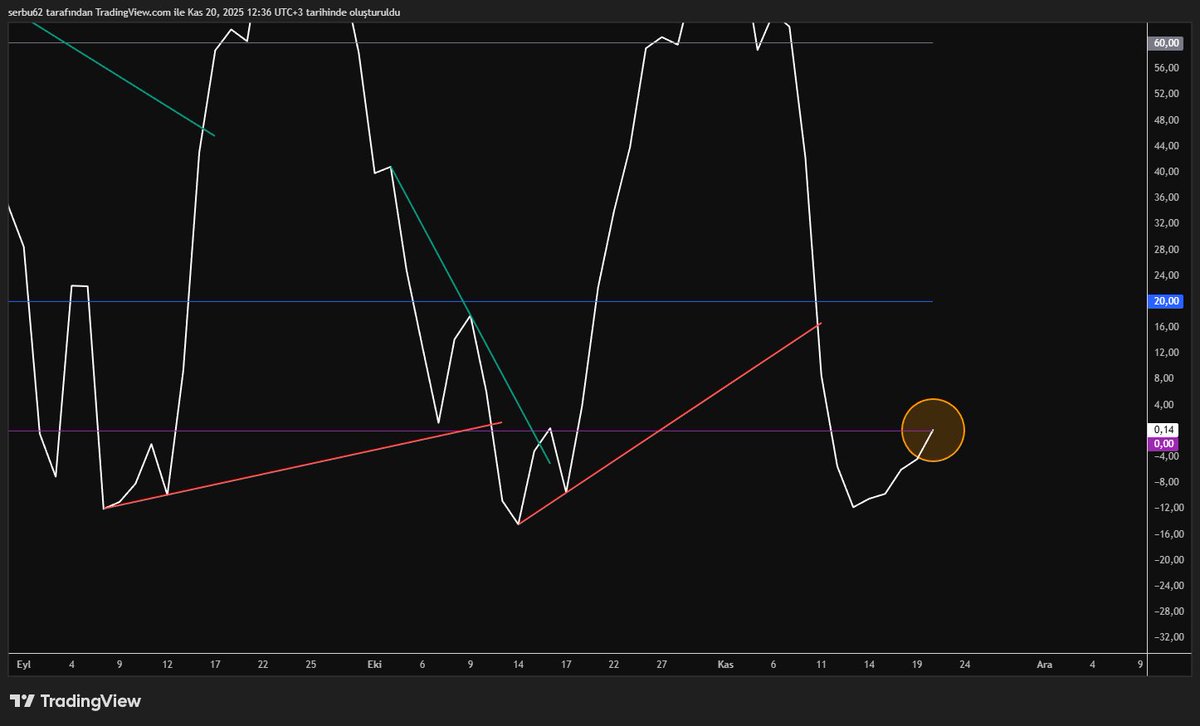Click the Kas month label on time axis
Screen dimensions: 1200x726
[x=725, y=664]
